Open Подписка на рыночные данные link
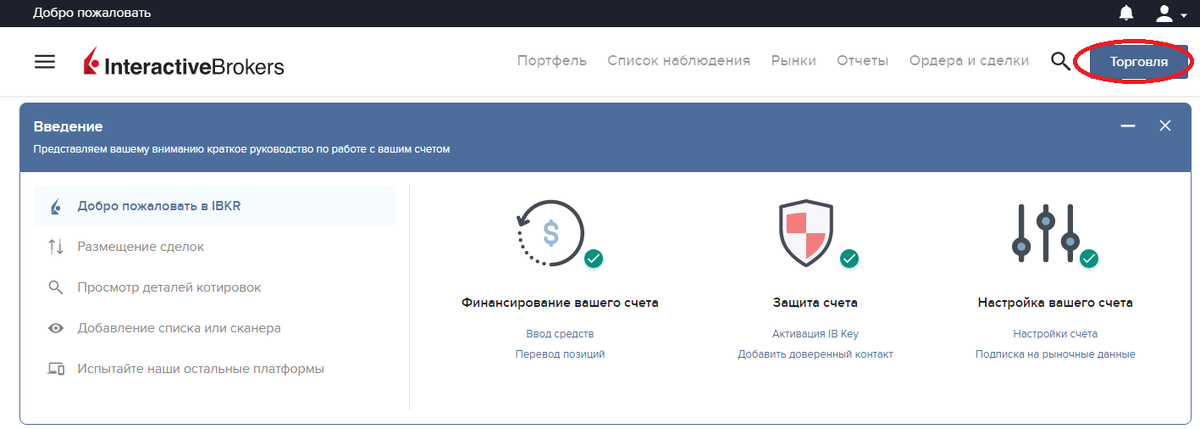The image size is (1200, 429). tap(1055, 354)
